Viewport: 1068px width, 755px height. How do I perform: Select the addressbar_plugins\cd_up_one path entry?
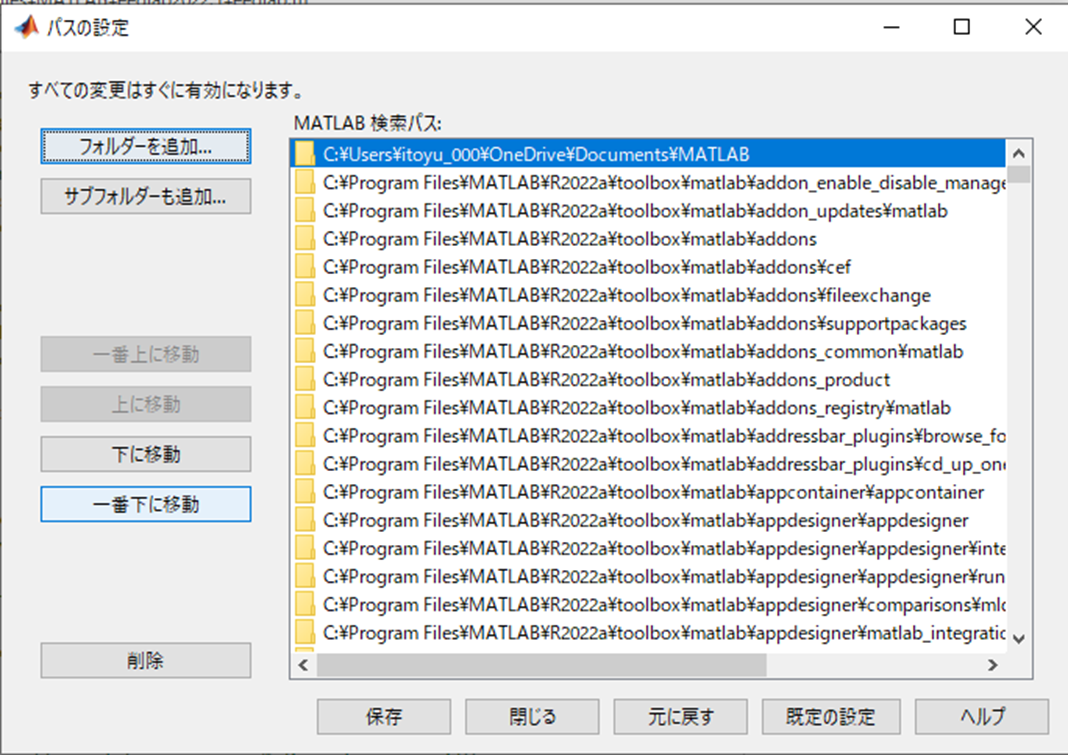coord(648,464)
